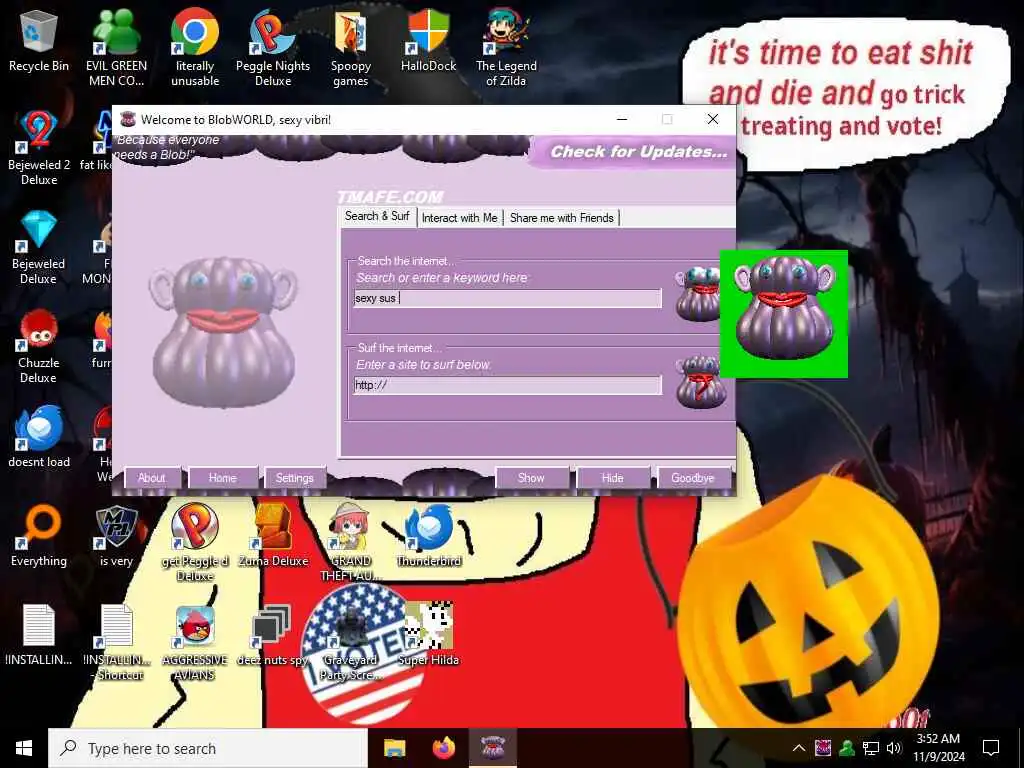This screenshot has height=768, width=1024.
Task: Launch the Super Hilda shortcut
Action: (428, 635)
